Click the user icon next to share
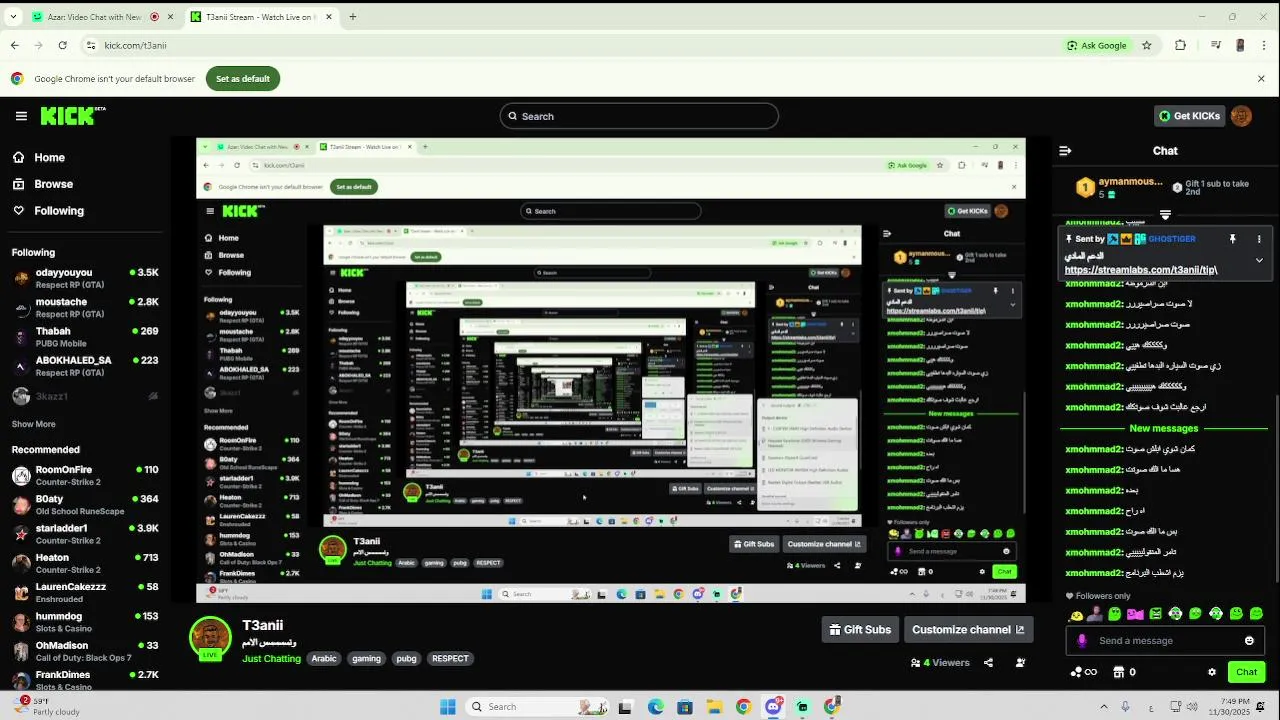1280x720 pixels. (x=1020, y=662)
